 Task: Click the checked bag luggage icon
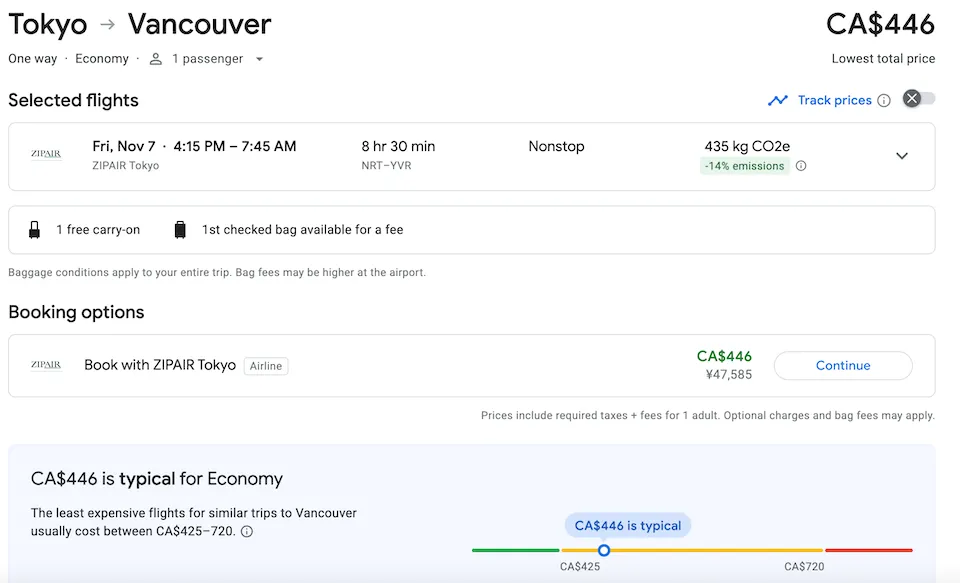180,230
